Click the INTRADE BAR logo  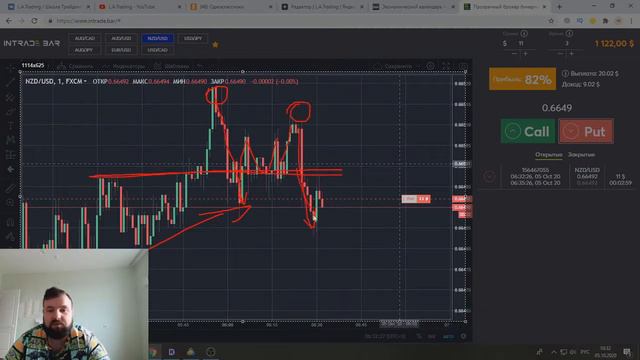pyautogui.click(x=31, y=43)
